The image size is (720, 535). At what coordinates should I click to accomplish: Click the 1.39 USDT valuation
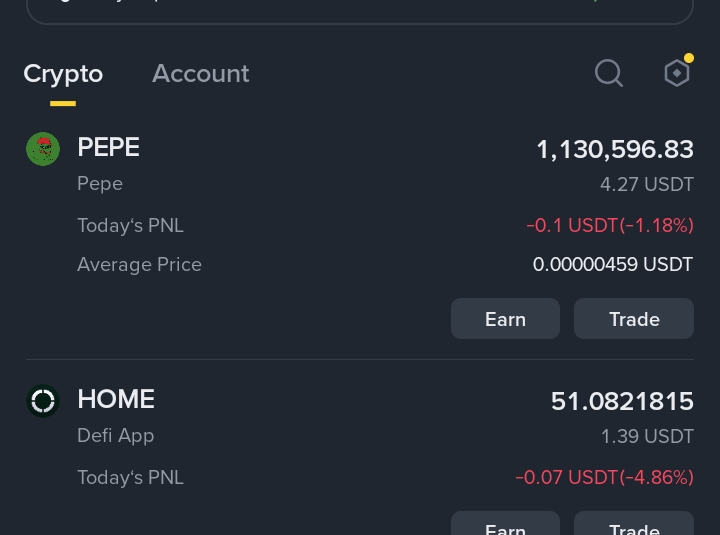[647, 436]
